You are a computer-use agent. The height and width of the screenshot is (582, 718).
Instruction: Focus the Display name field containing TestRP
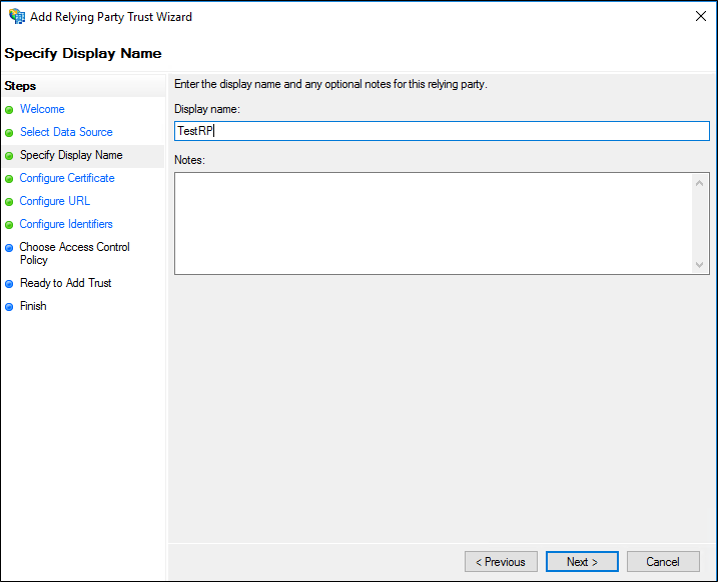(x=442, y=131)
